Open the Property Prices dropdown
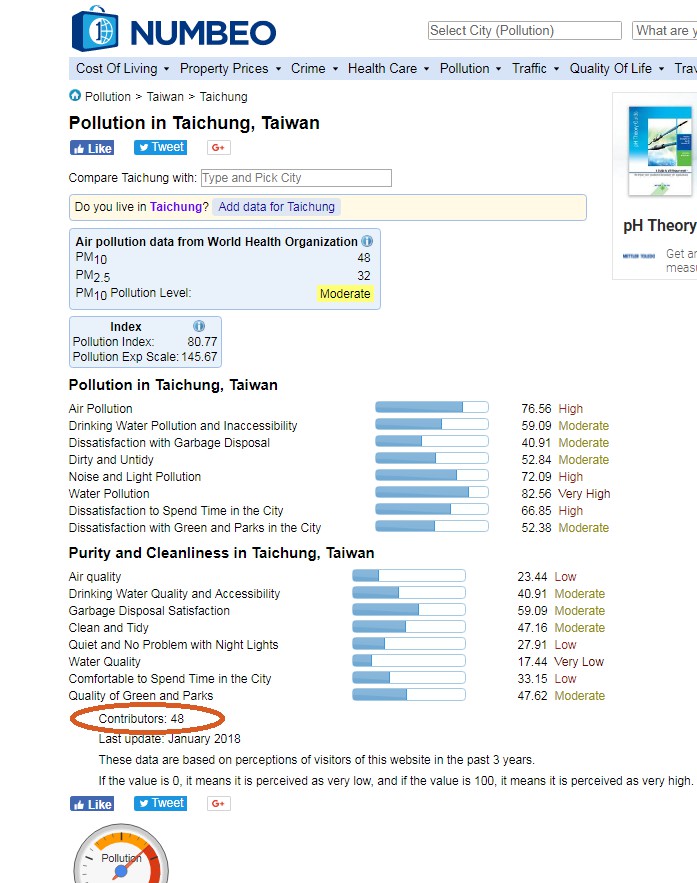The image size is (697, 883). pyautogui.click(x=229, y=69)
